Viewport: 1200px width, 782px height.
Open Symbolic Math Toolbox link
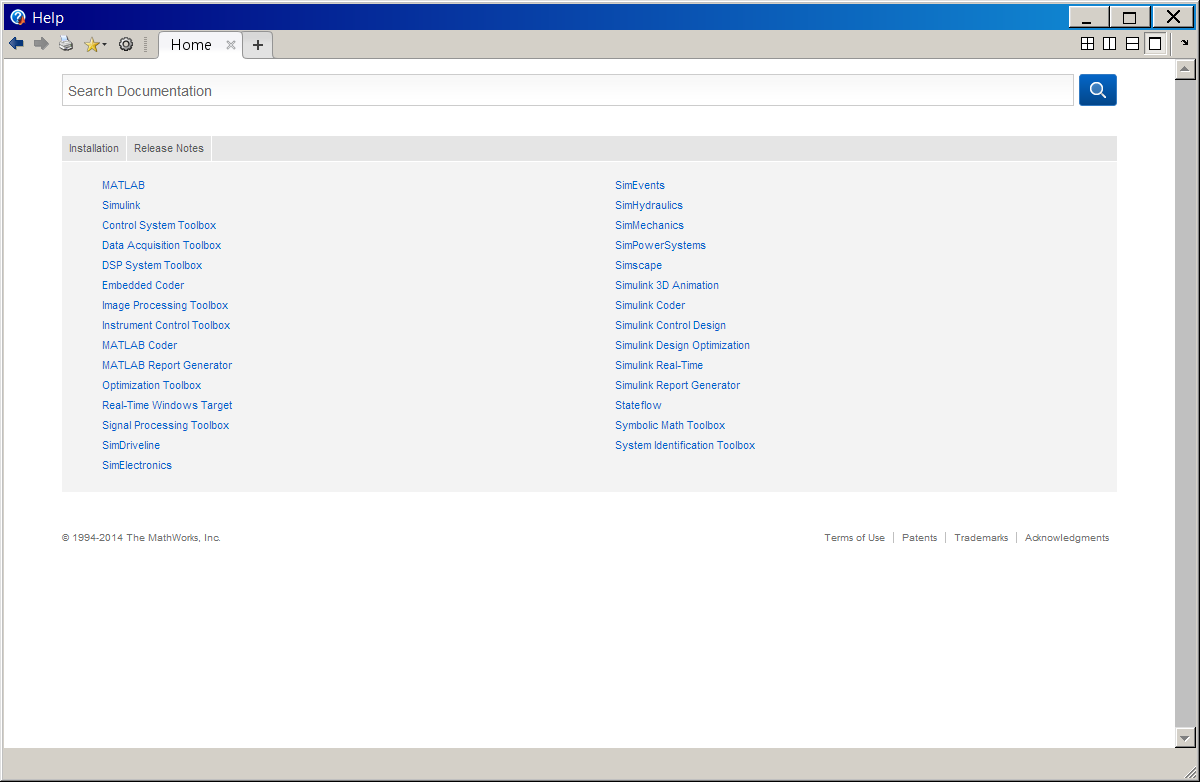coord(670,425)
